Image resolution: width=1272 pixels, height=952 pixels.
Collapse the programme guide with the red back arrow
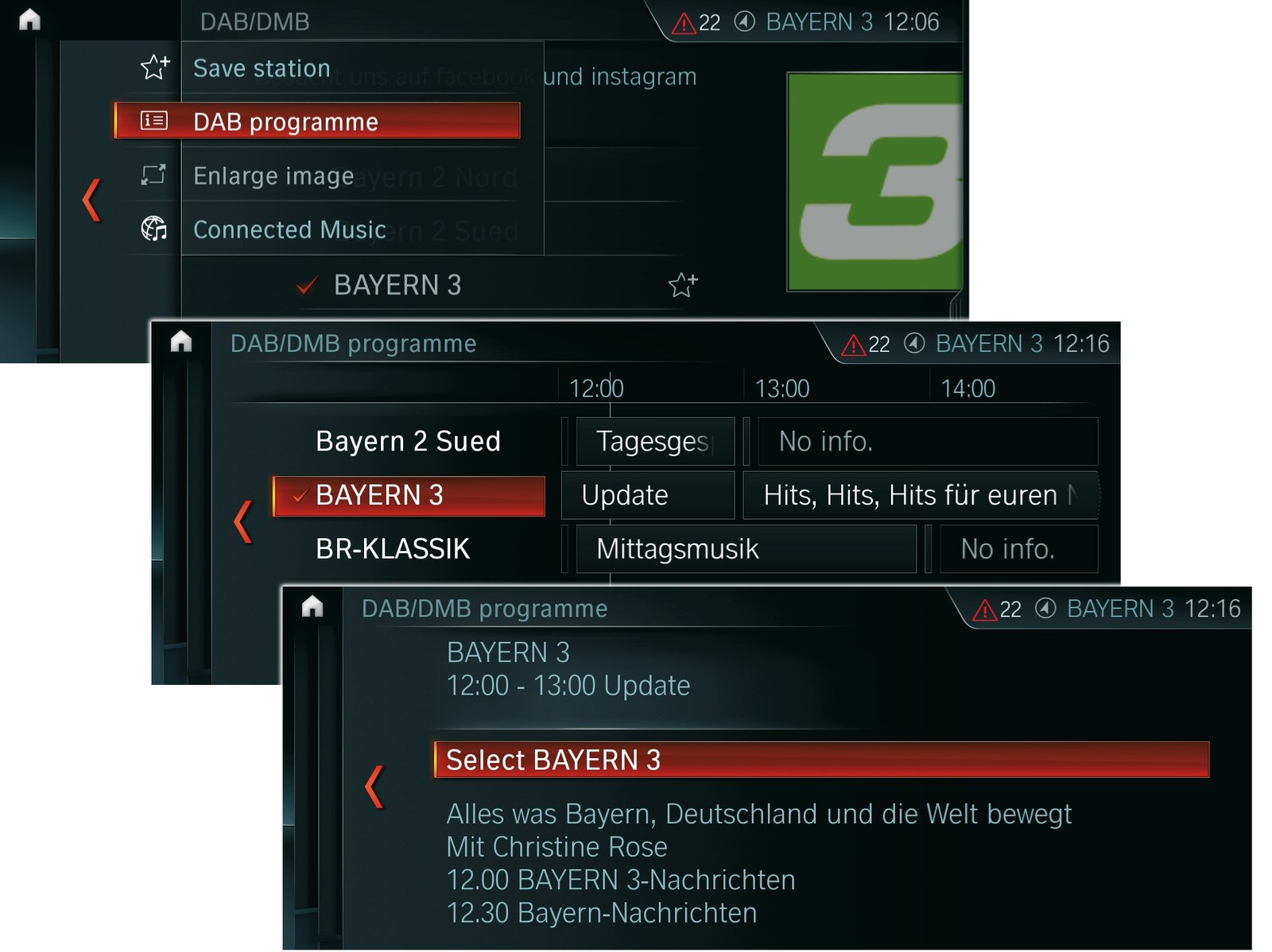243,521
